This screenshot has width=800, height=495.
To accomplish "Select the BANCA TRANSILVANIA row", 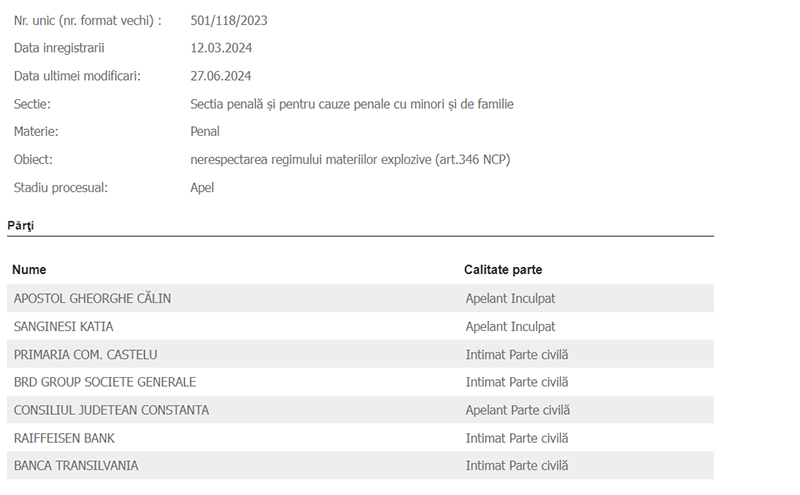I will tap(360, 465).
